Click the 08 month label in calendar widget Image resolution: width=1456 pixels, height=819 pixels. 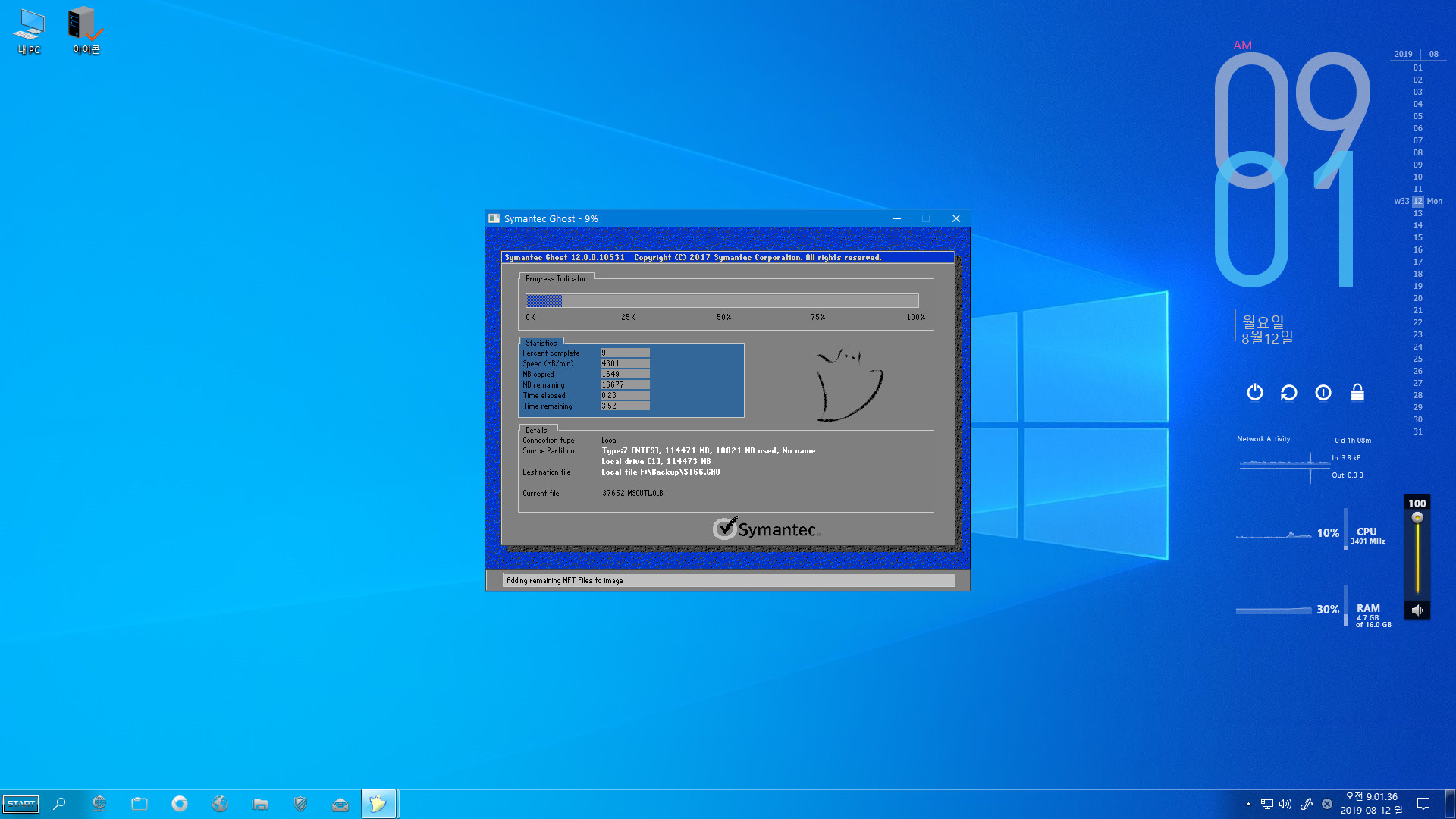click(x=1433, y=54)
